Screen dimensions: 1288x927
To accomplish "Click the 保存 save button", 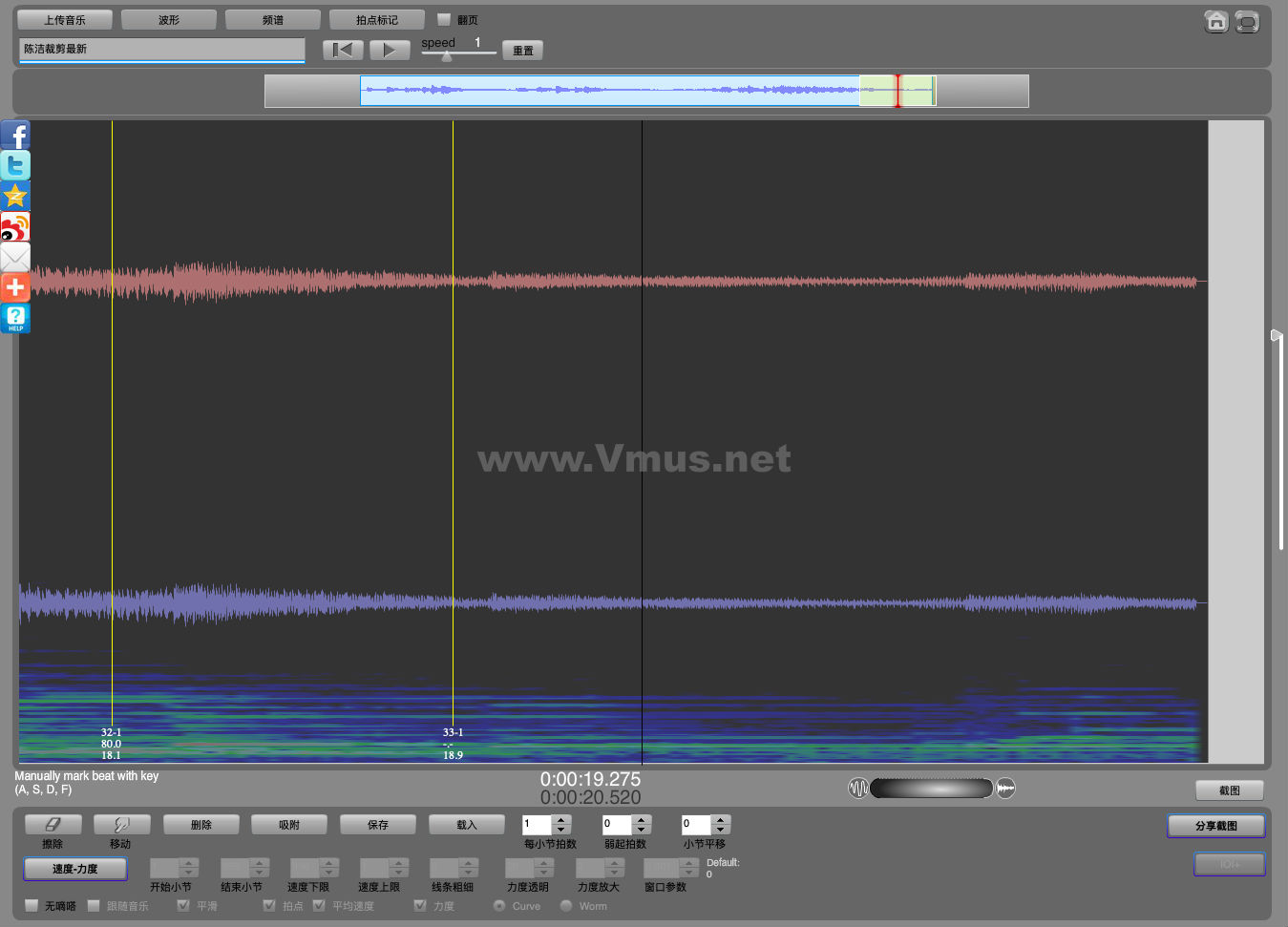I will point(378,824).
